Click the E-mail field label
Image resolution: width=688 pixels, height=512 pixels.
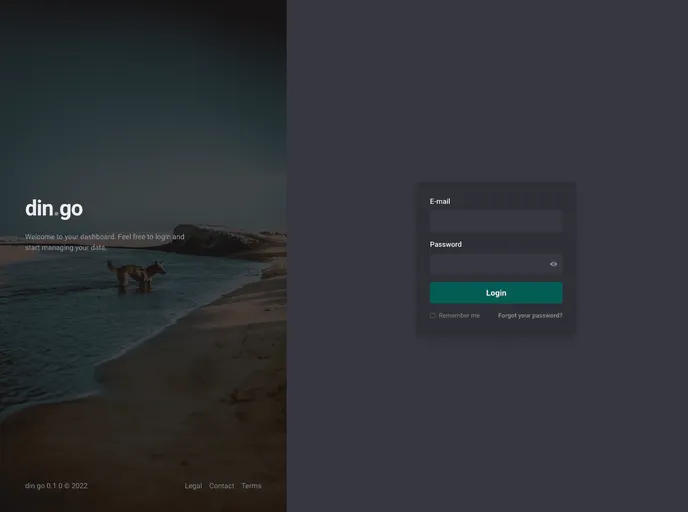click(440, 201)
